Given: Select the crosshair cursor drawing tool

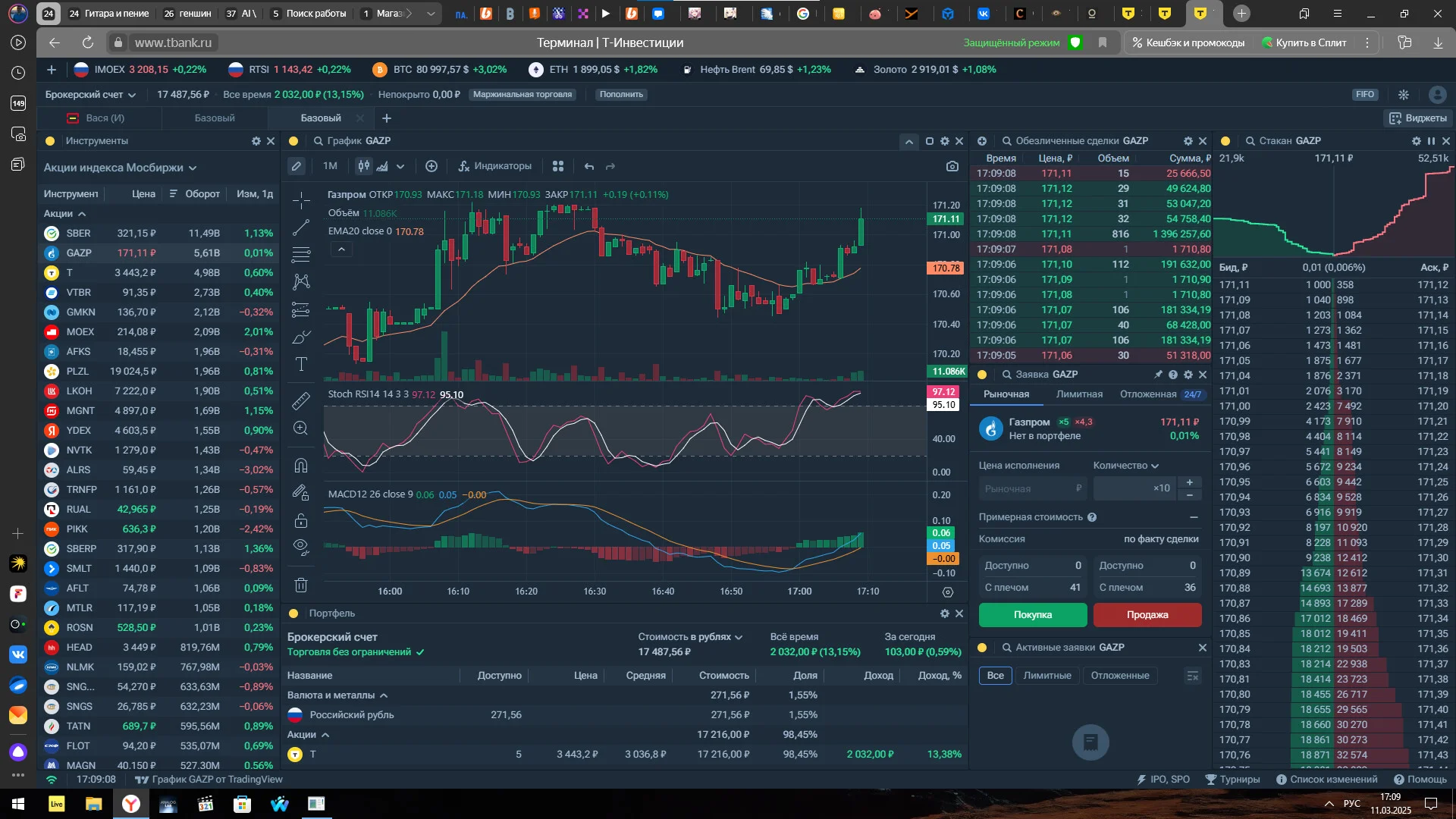Looking at the screenshot, I should 301,201.
